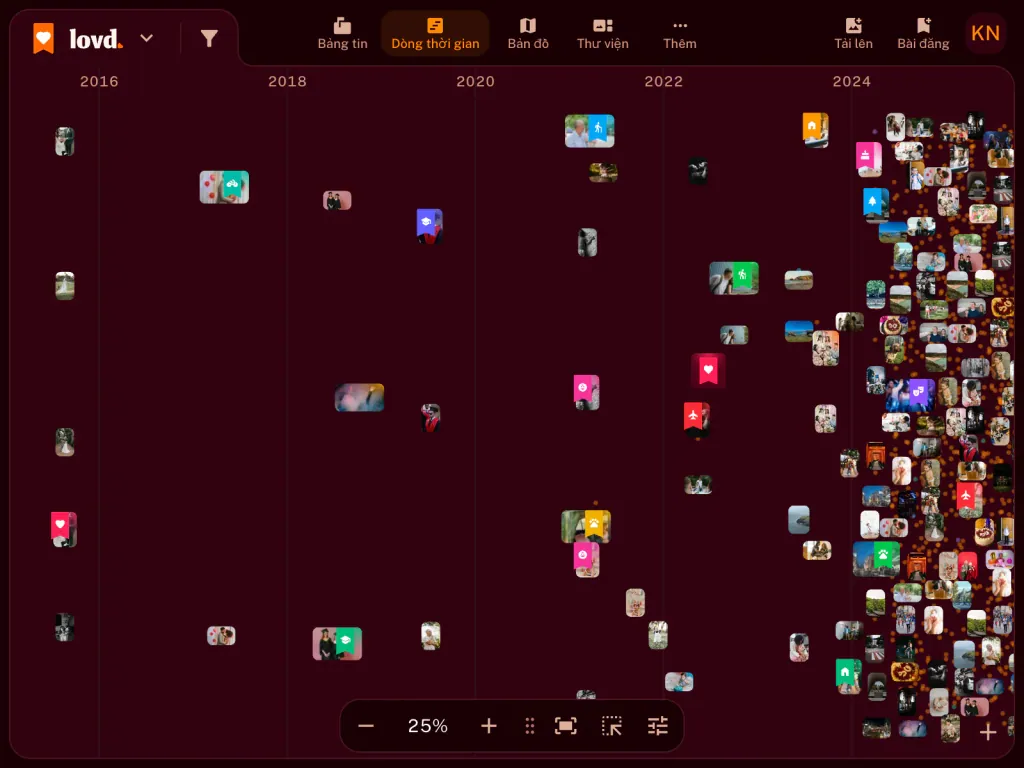Click the 2016 year marker

(99, 82)
